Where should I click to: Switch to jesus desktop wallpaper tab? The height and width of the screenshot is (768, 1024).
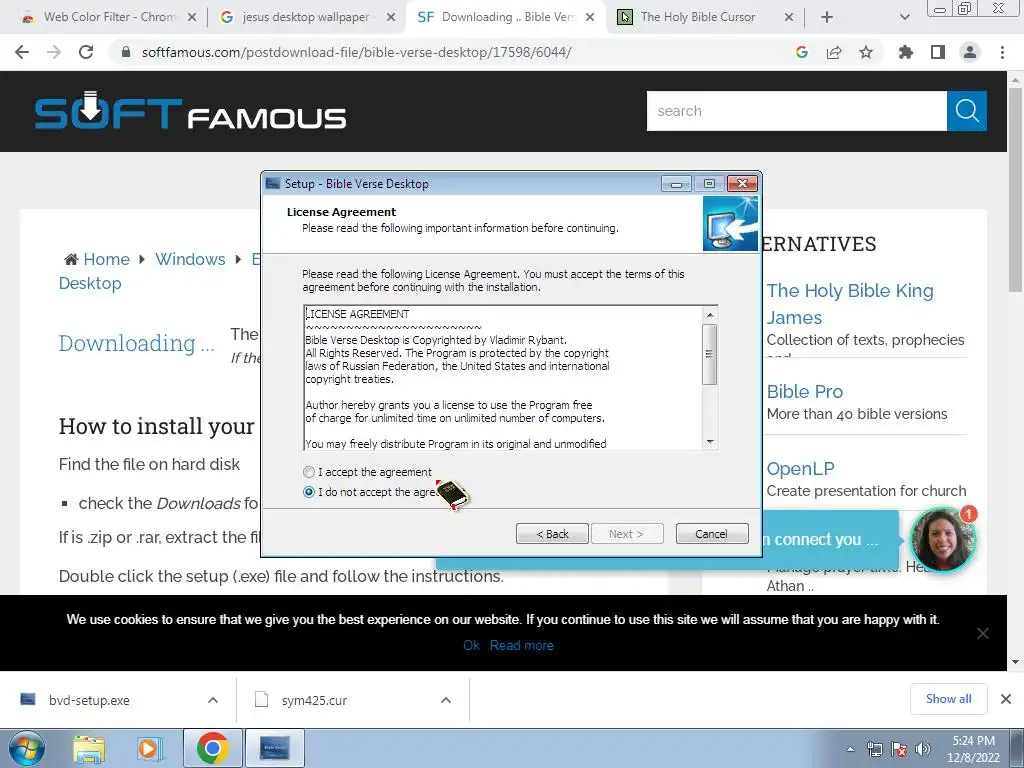coord(307,17)
